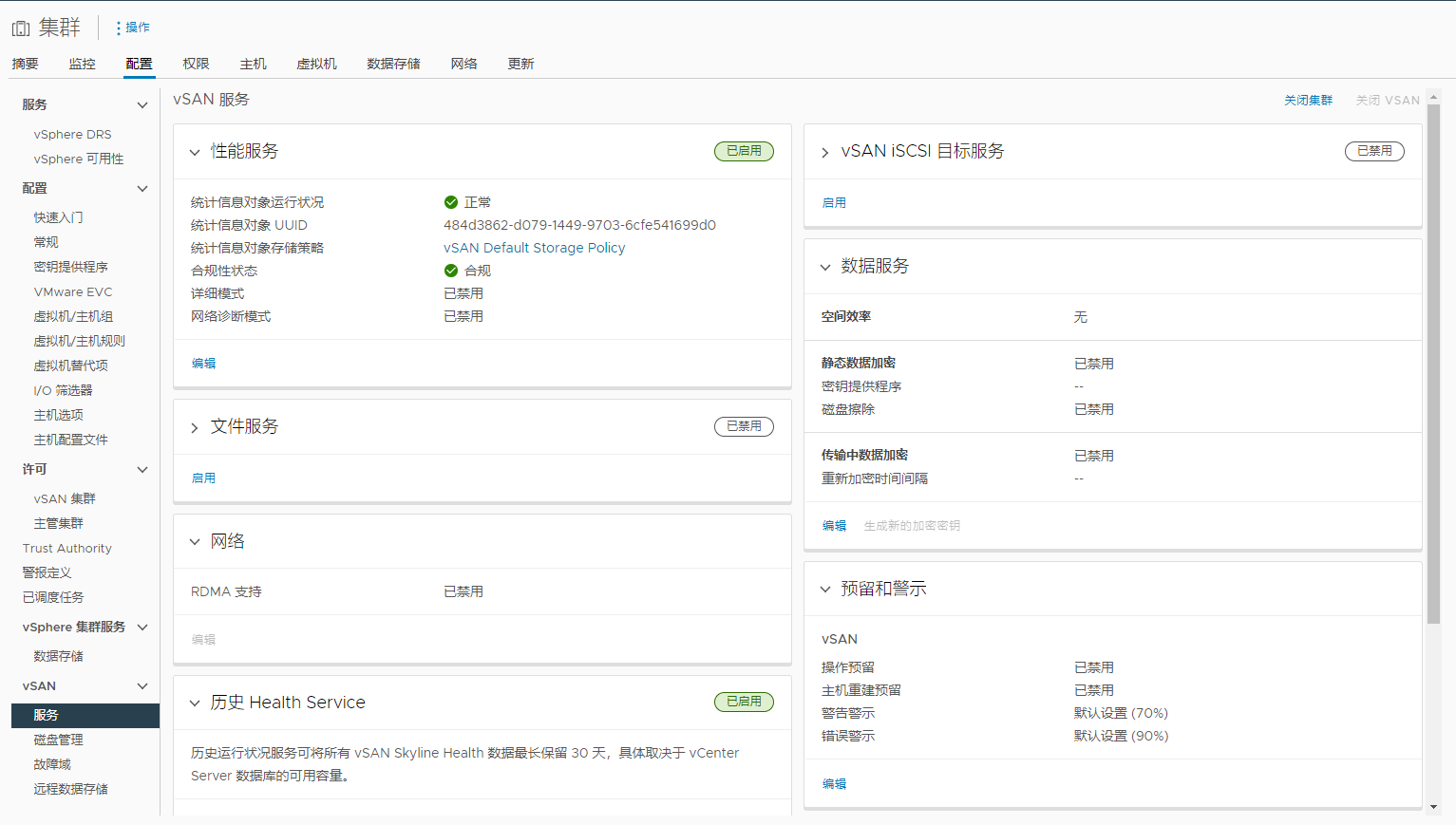Click 已禁用 badge on vSAN iSCSI 目标服务

click(x=1374, y=151)
